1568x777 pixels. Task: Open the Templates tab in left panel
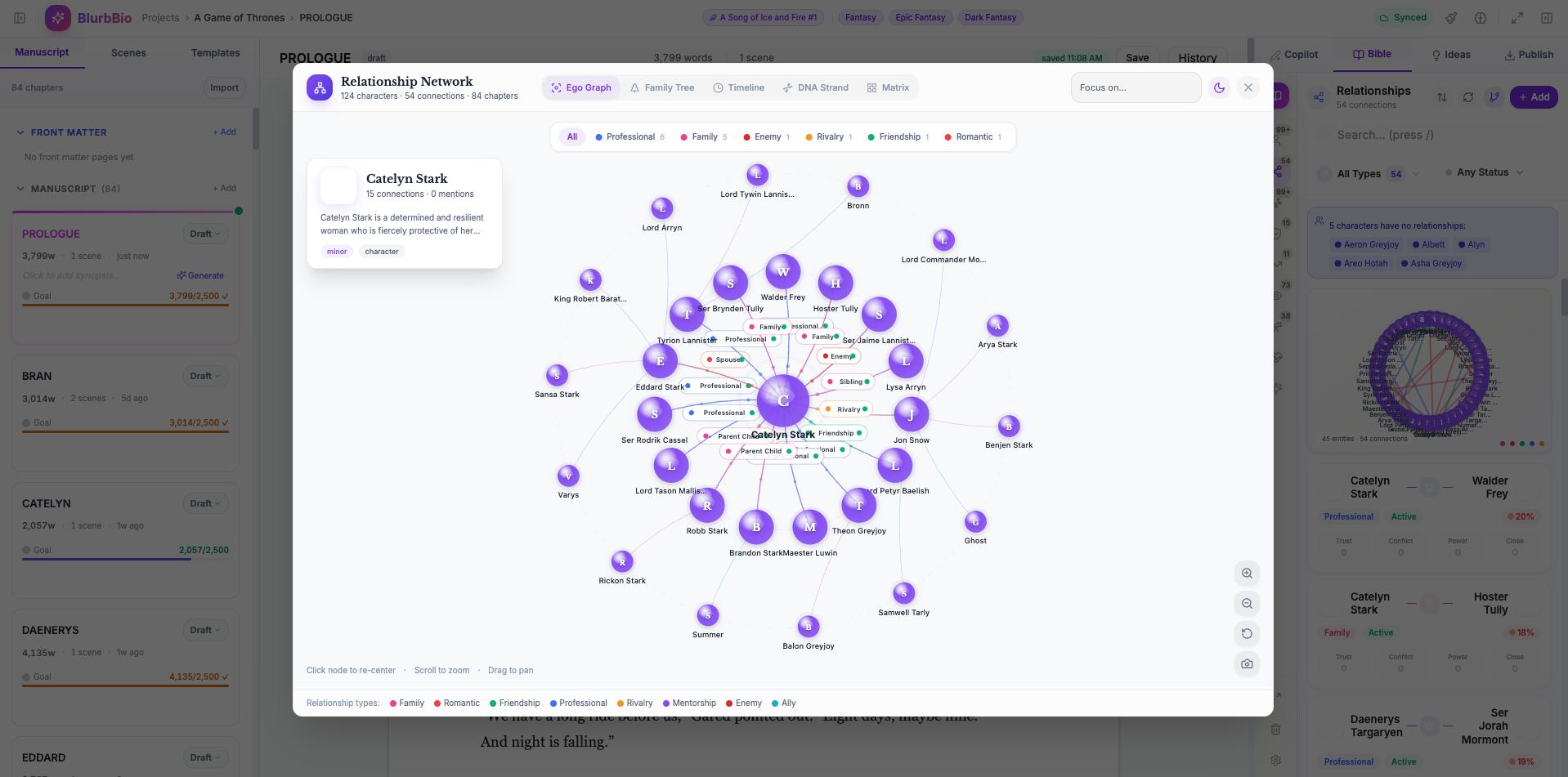tap(215, 53)
